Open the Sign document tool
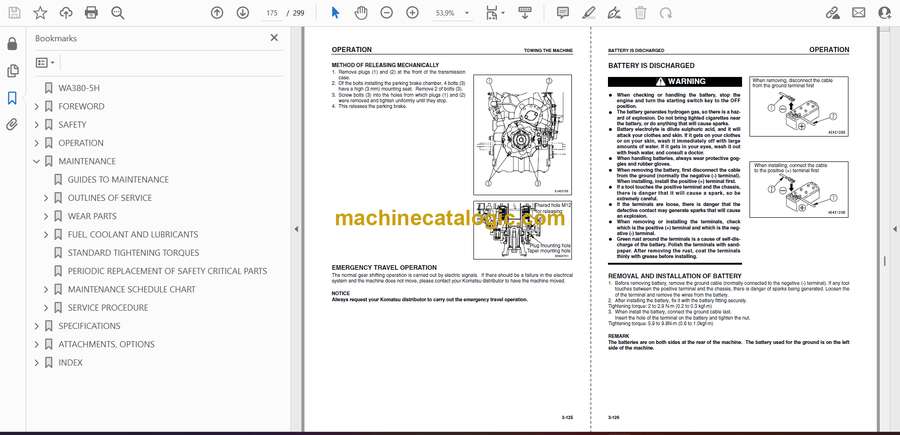 coord(614,13)
